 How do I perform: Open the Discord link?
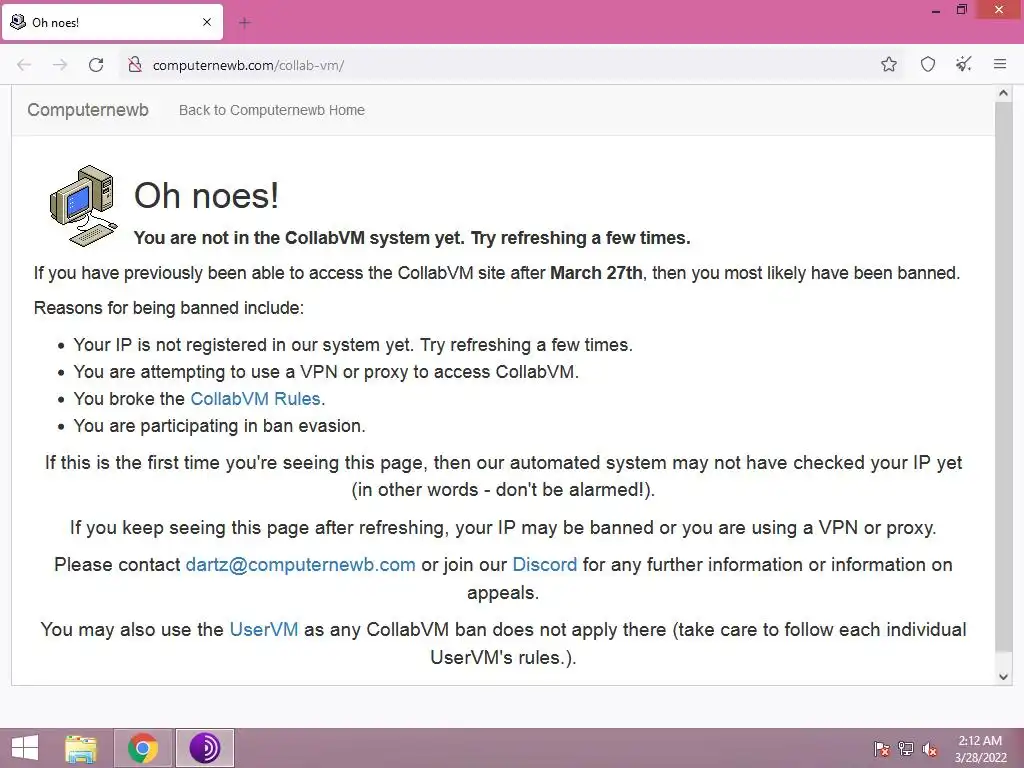point(545,565)
